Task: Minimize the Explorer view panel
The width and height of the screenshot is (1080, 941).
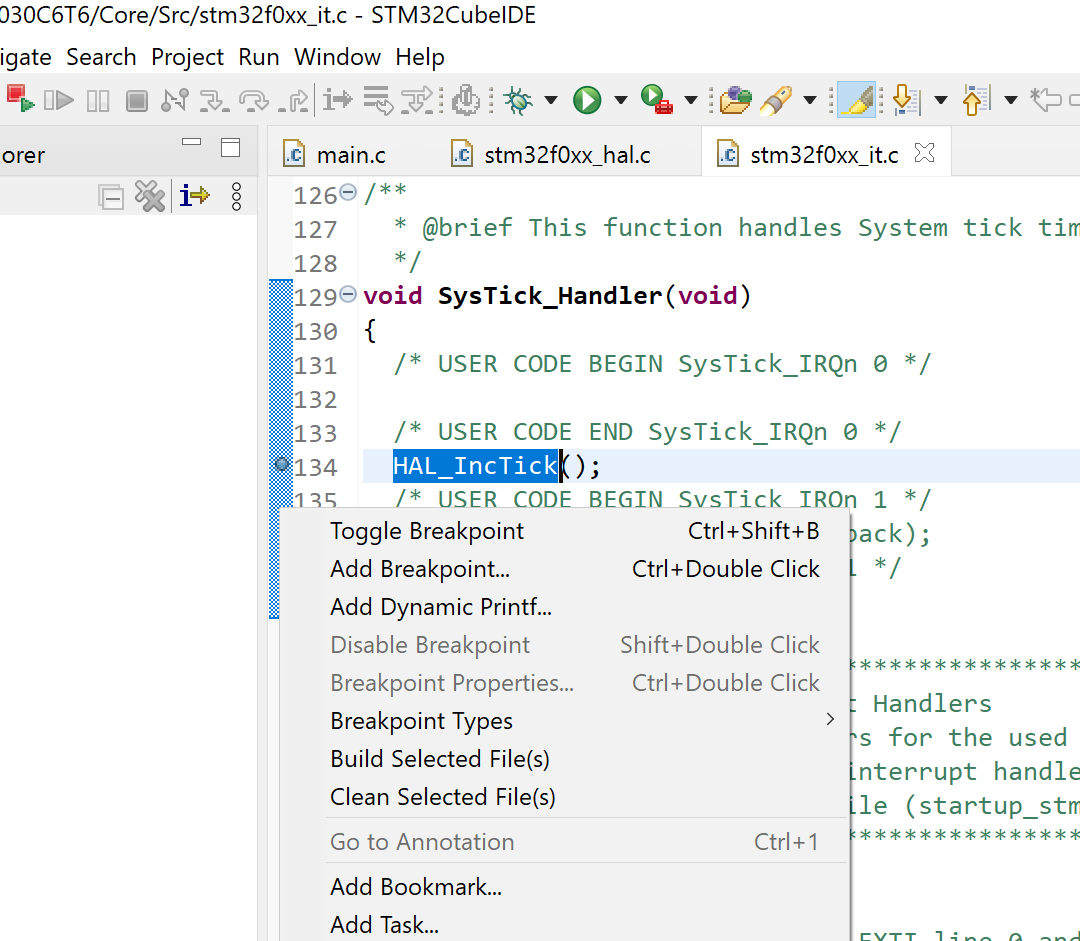Action: 191,142
